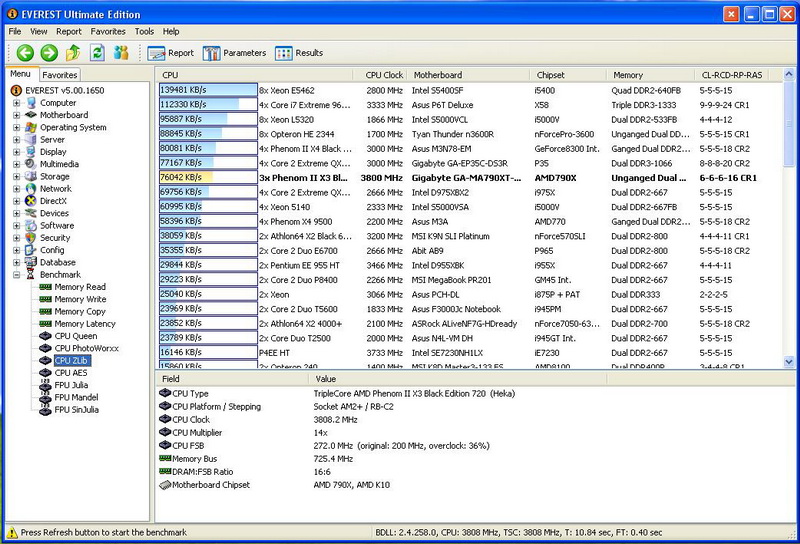Click the Users toolbar icon
800x544 pixels.
(x=121, y=53)
